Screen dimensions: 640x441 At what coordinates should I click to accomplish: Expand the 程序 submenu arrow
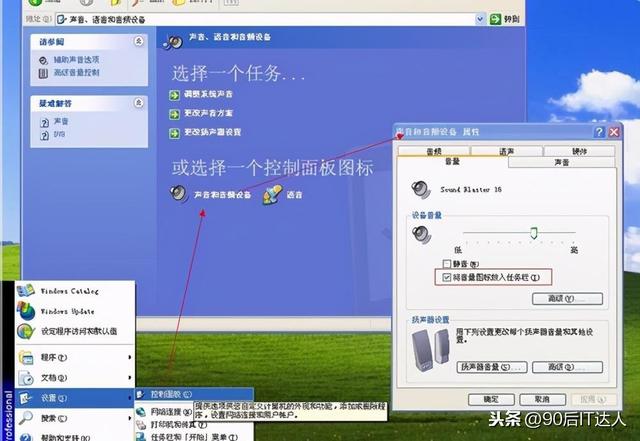130,357
